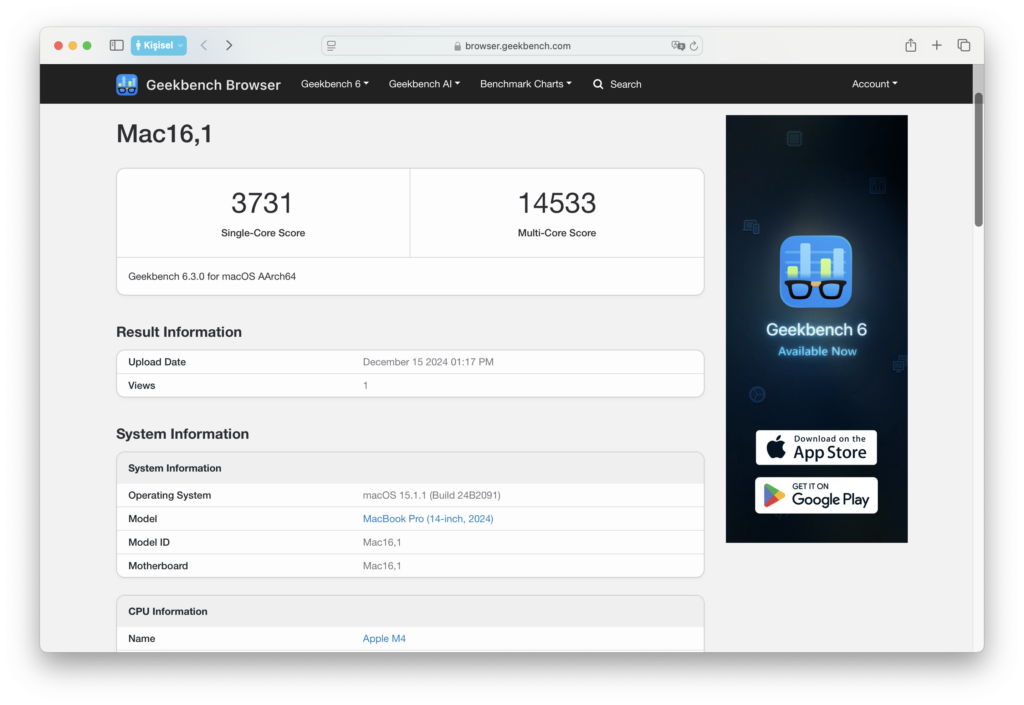Image resolution: width=1024 pixels, height=705 pixels.
Task: Expand the Geekbench 6 menu
Action: pyautogui.click(x=335, y=84)
